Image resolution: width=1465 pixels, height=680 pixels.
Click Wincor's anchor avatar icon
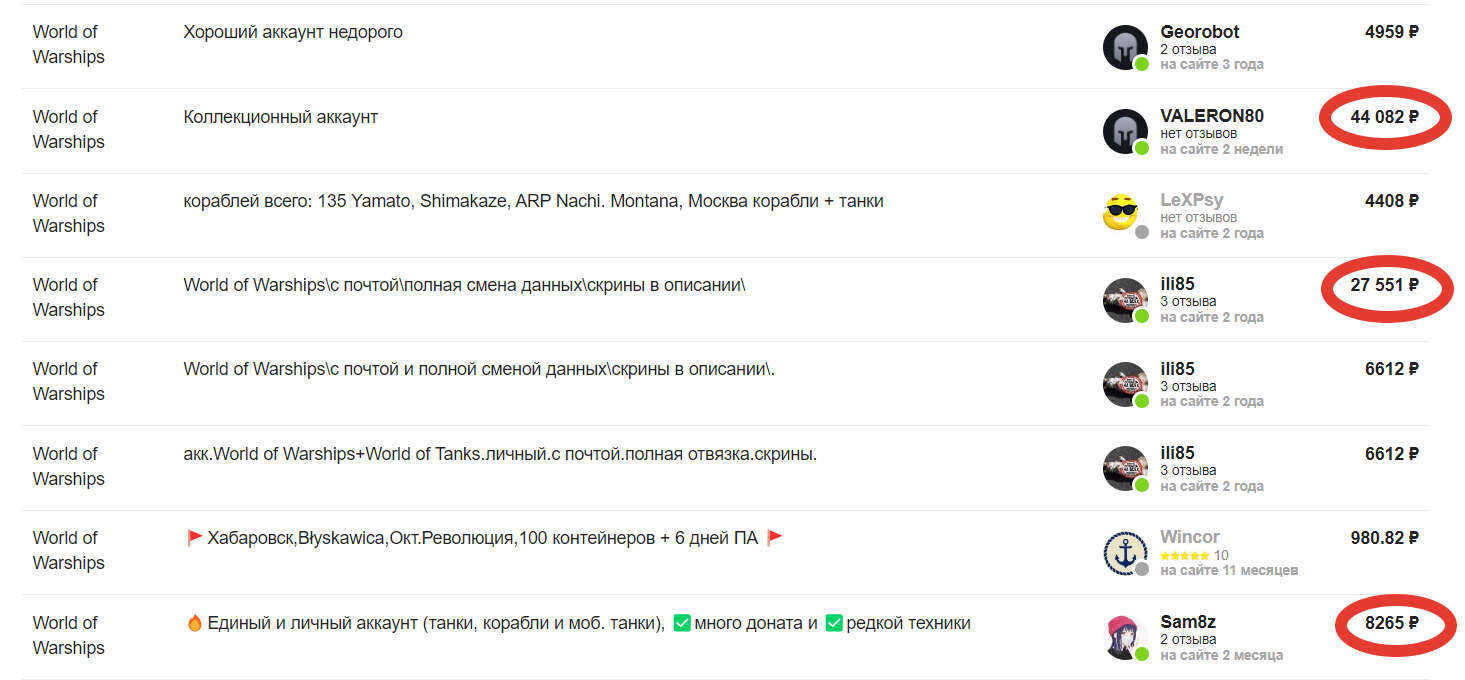pos(1124,553)
